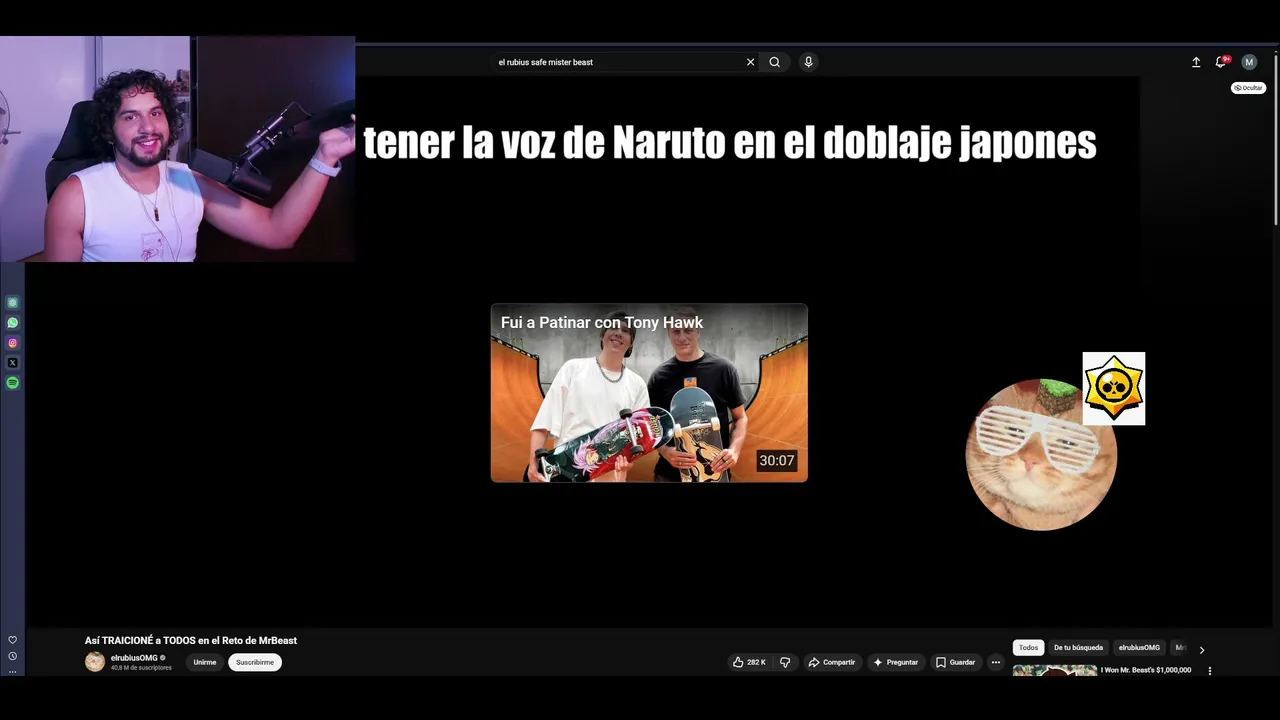Open the account avatar menu labeled M
The height and width of the screenshot is (720, 1280).
click(1249, 62)
